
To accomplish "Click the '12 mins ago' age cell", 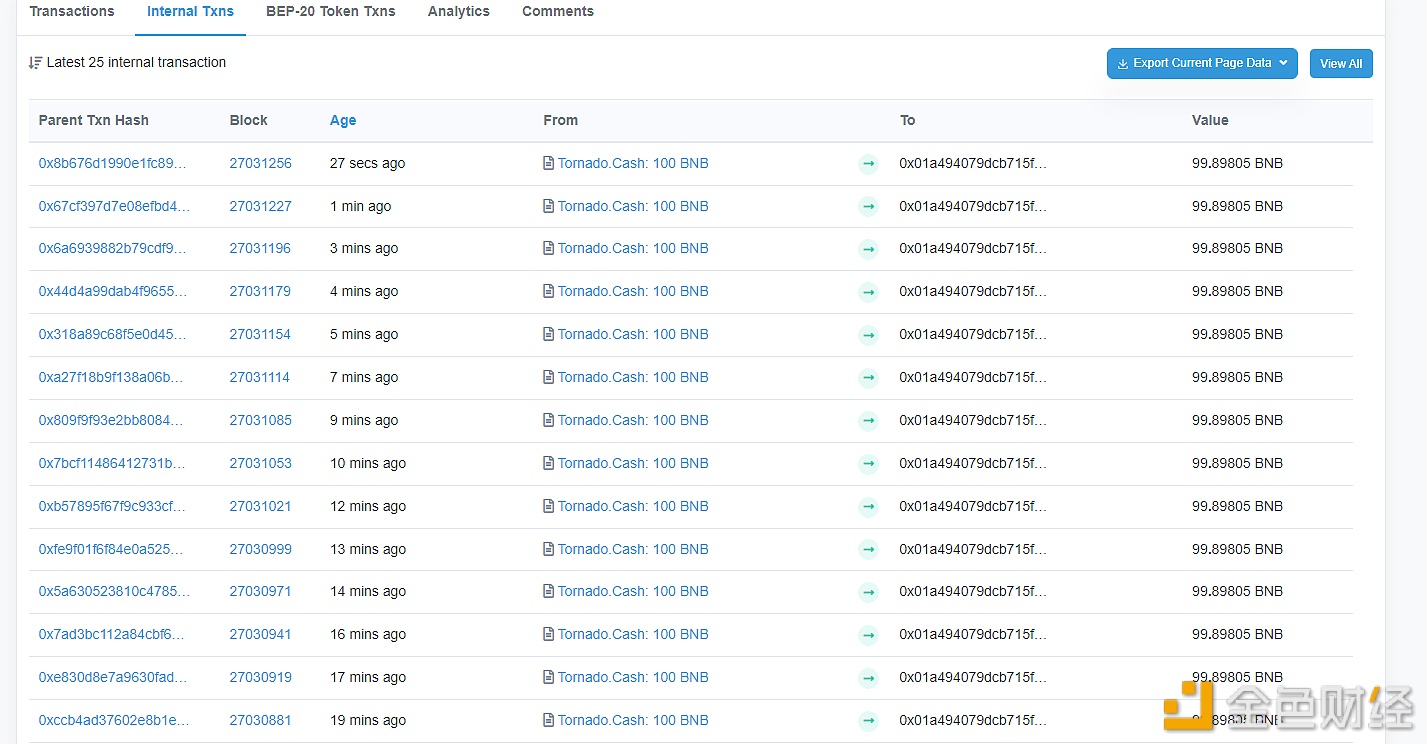I will [368, 506].
